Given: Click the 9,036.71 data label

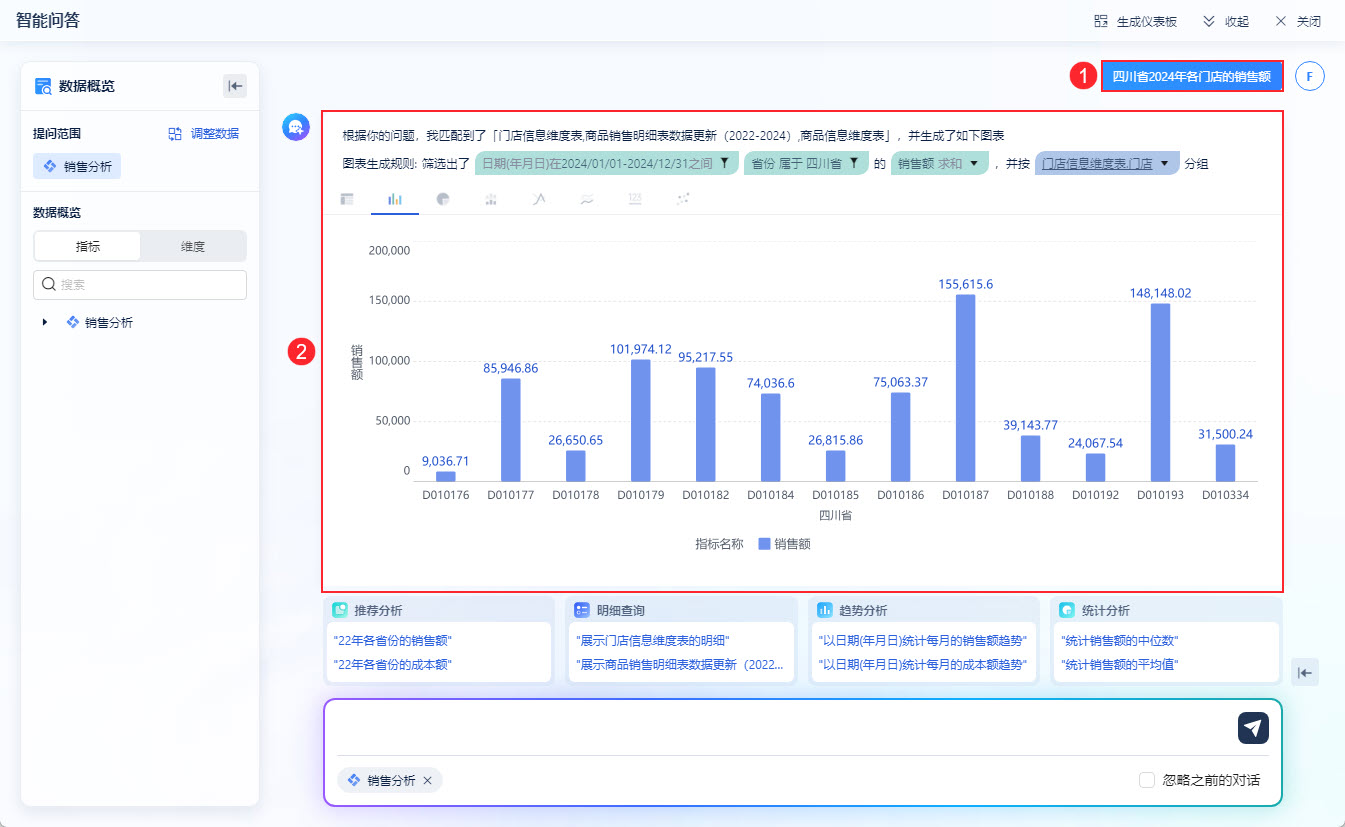Looking at the screenshot, I should 446,461.
